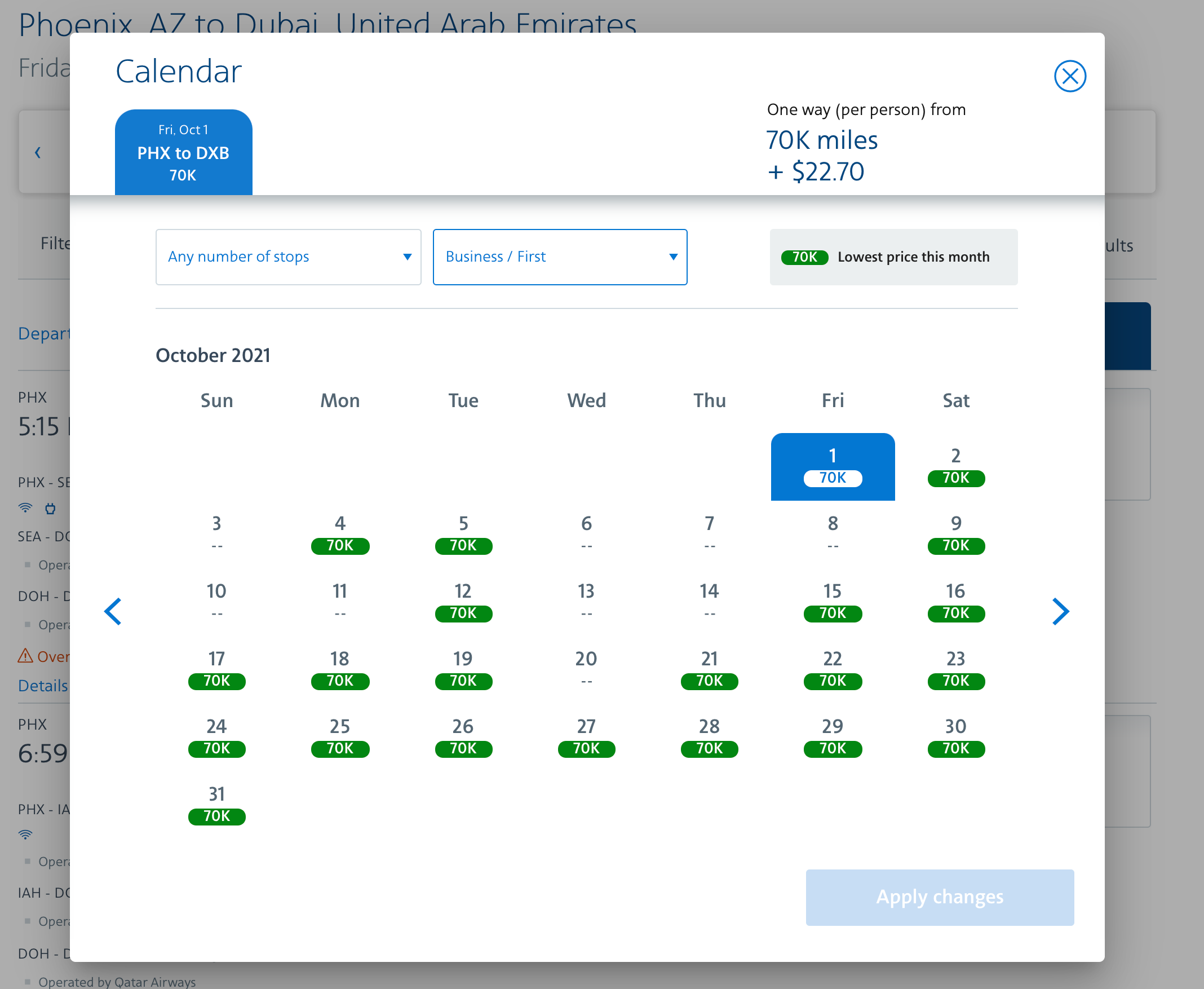Click the dropdown arrow on stops selector

(x=407, y=257)
